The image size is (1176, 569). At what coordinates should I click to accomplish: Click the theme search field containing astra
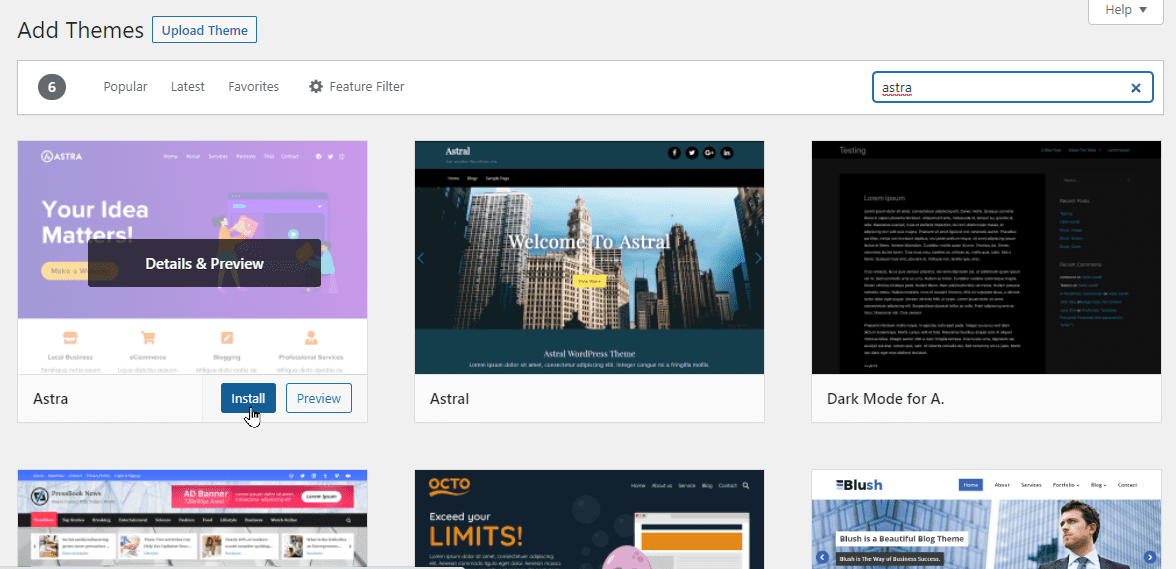[x=1012, y=88]
